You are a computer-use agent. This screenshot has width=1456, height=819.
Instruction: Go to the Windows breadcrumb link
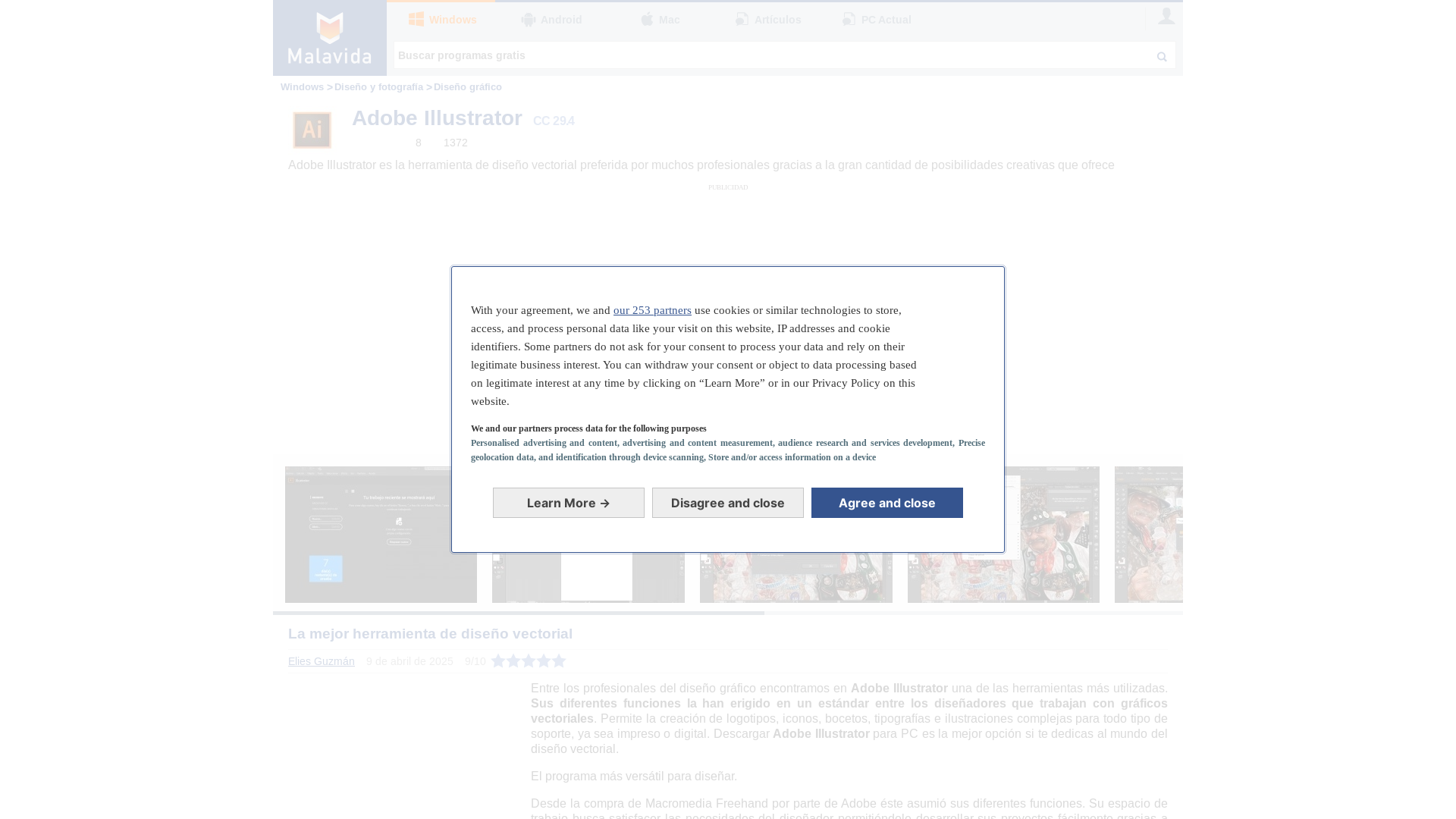pos(302,87)
